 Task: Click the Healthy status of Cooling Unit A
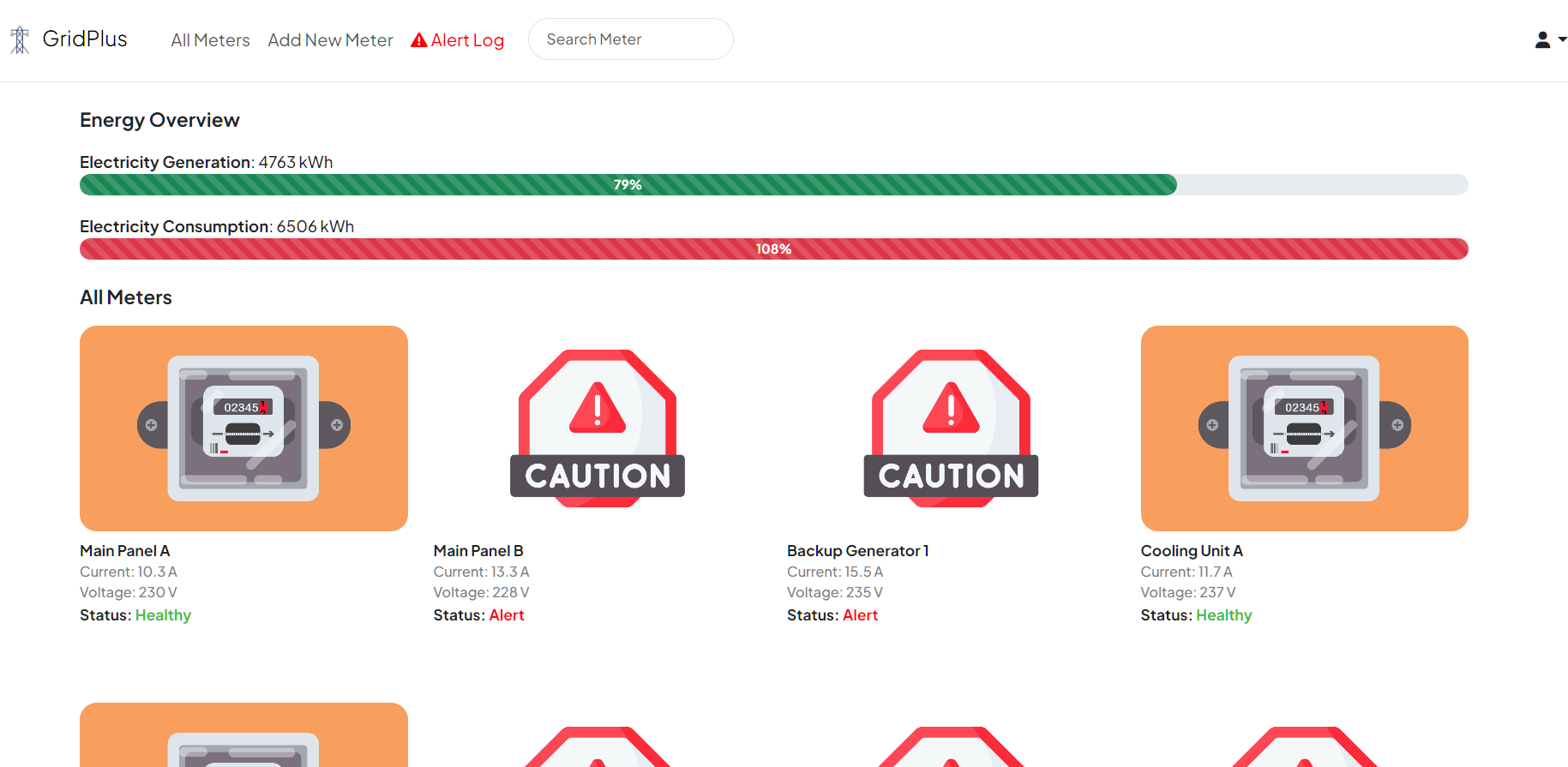point(1224,615)
